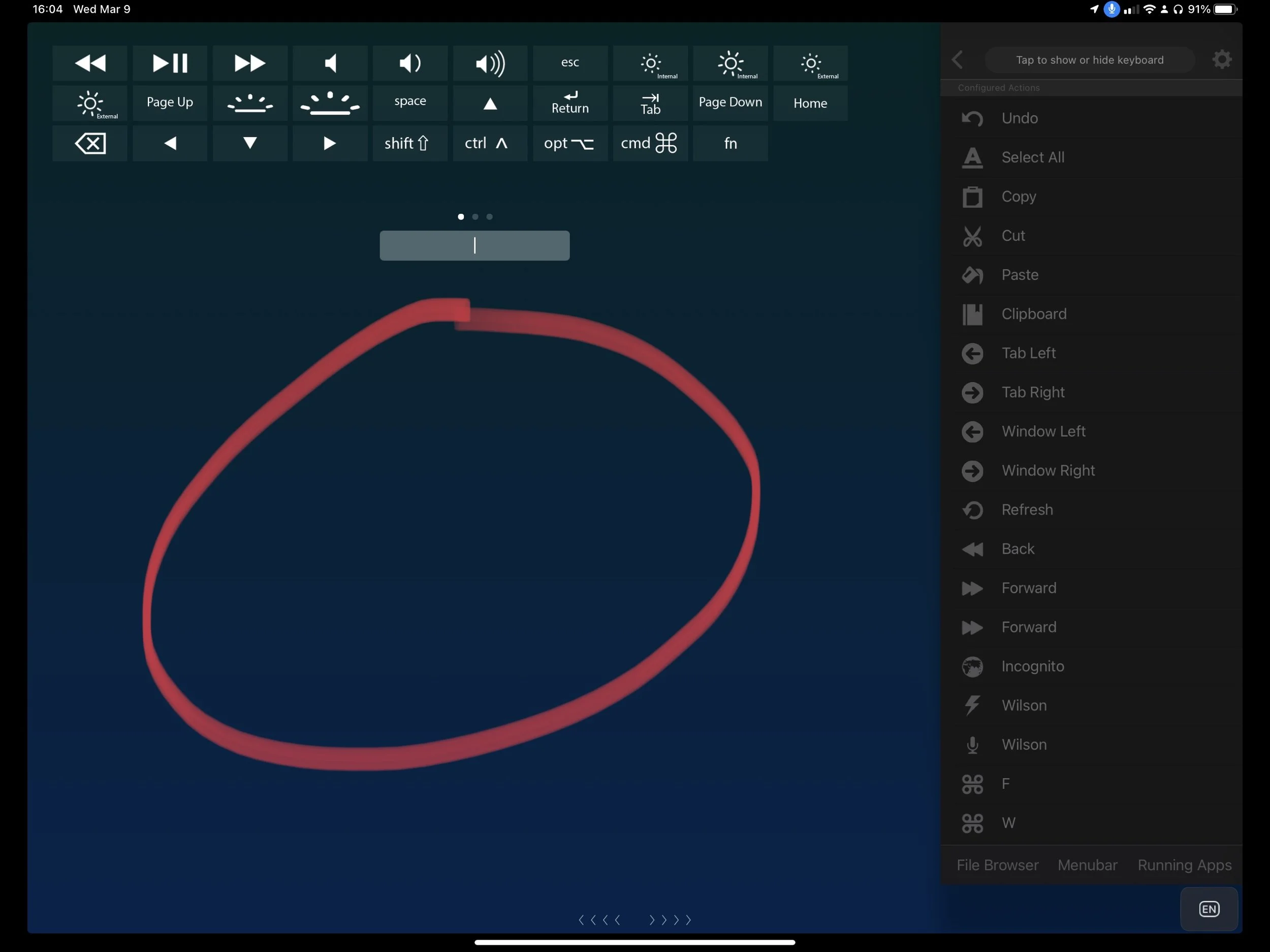
Task: Click the text input field
Action: 474,246
